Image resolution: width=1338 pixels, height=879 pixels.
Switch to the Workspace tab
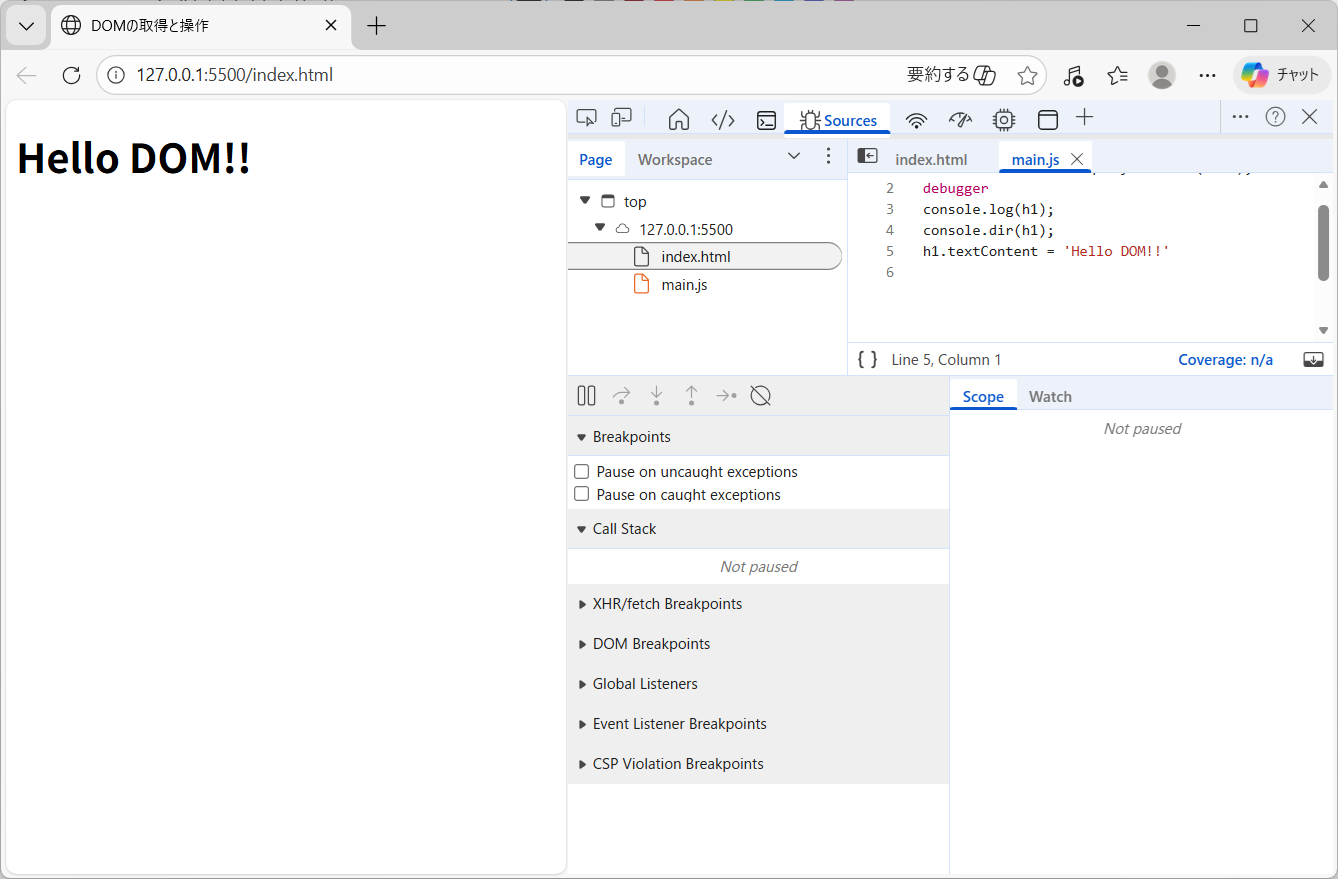pyautogui.click(x=675, y=160)
